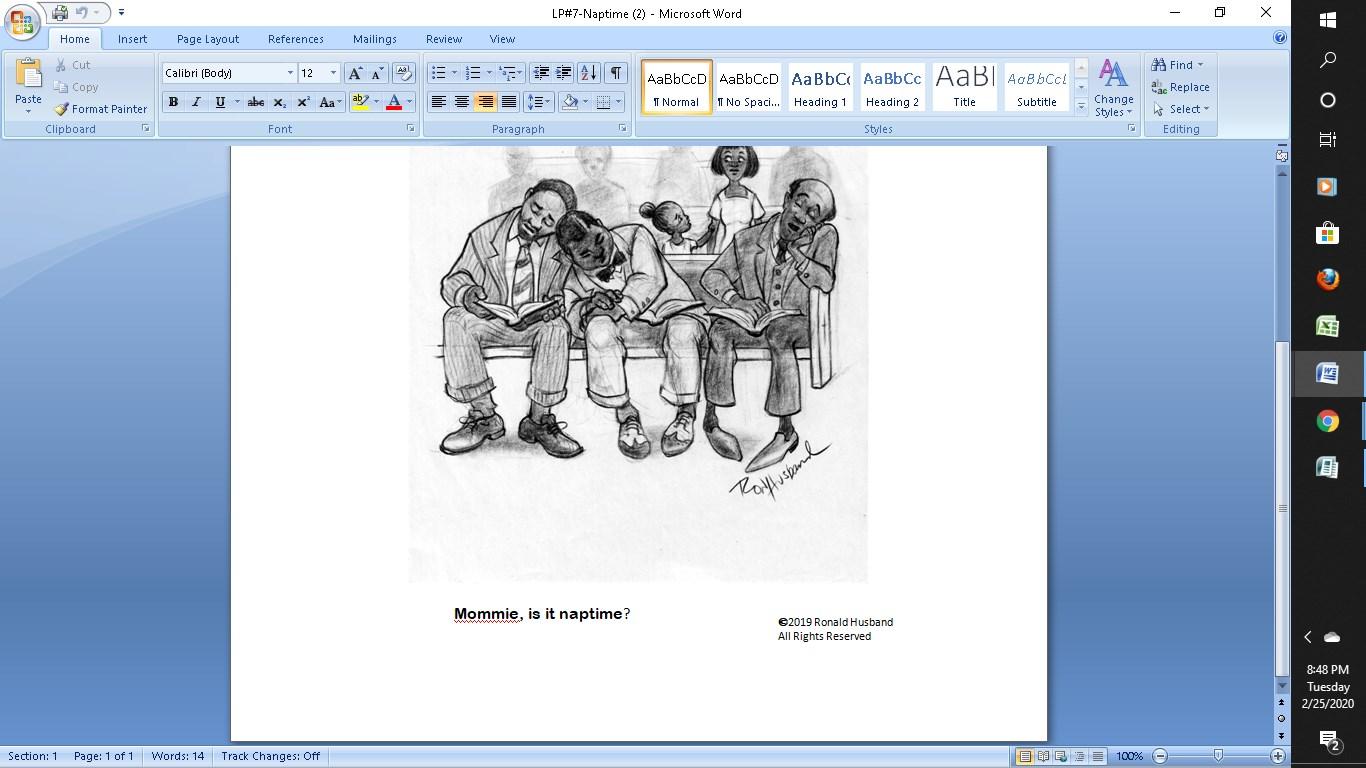Decrease the paragraph indent

coord(541,73)
